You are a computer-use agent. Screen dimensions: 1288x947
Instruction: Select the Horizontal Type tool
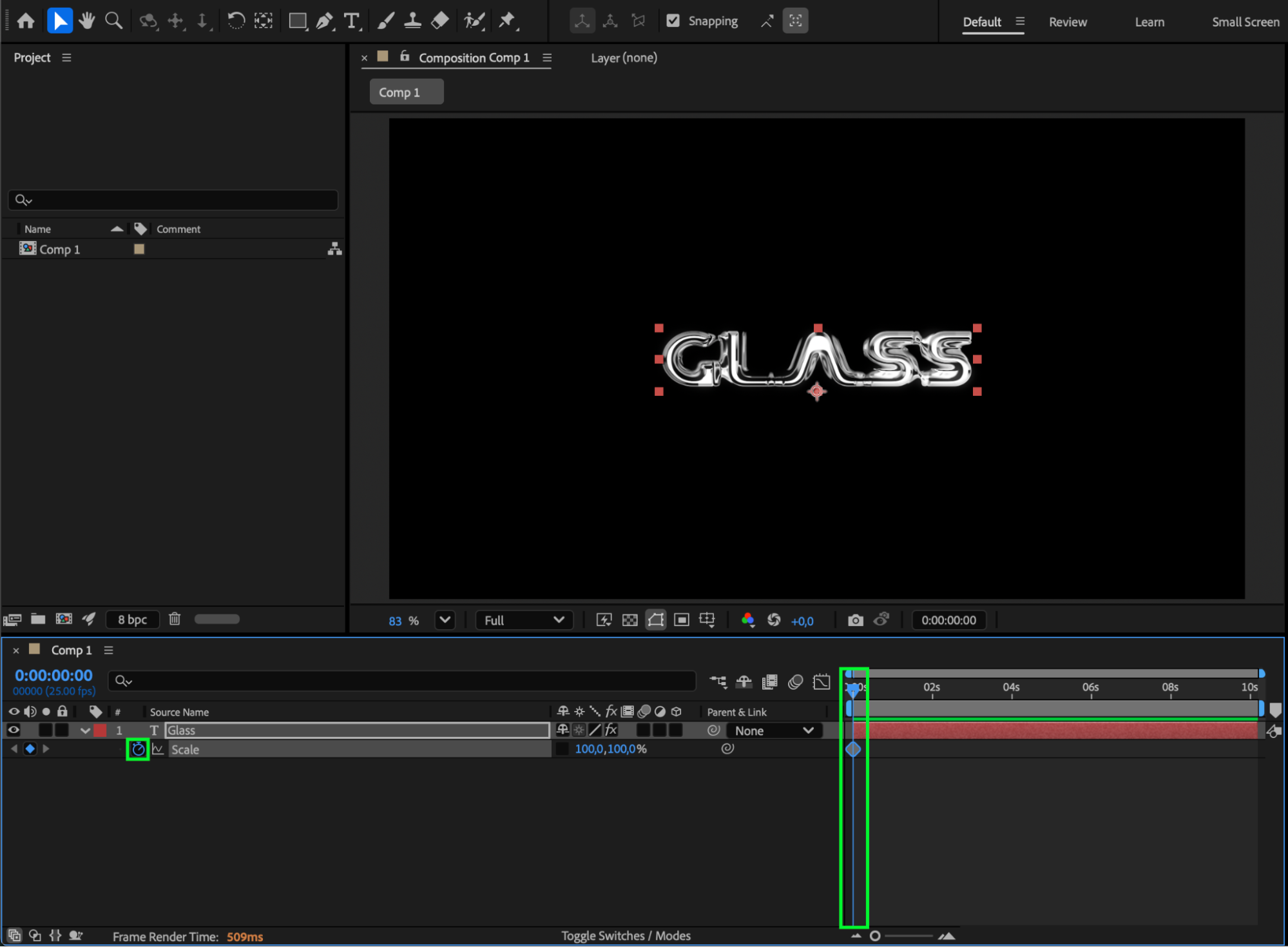coord(351,21)
